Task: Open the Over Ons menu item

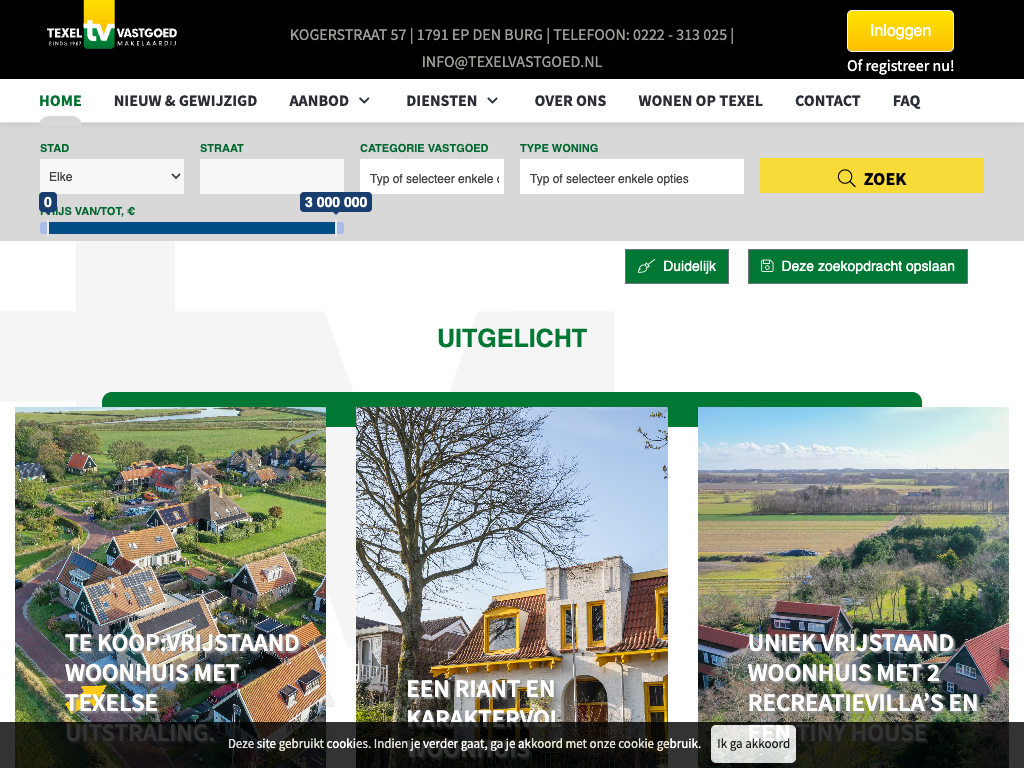Action: click(x=570, y=101)
